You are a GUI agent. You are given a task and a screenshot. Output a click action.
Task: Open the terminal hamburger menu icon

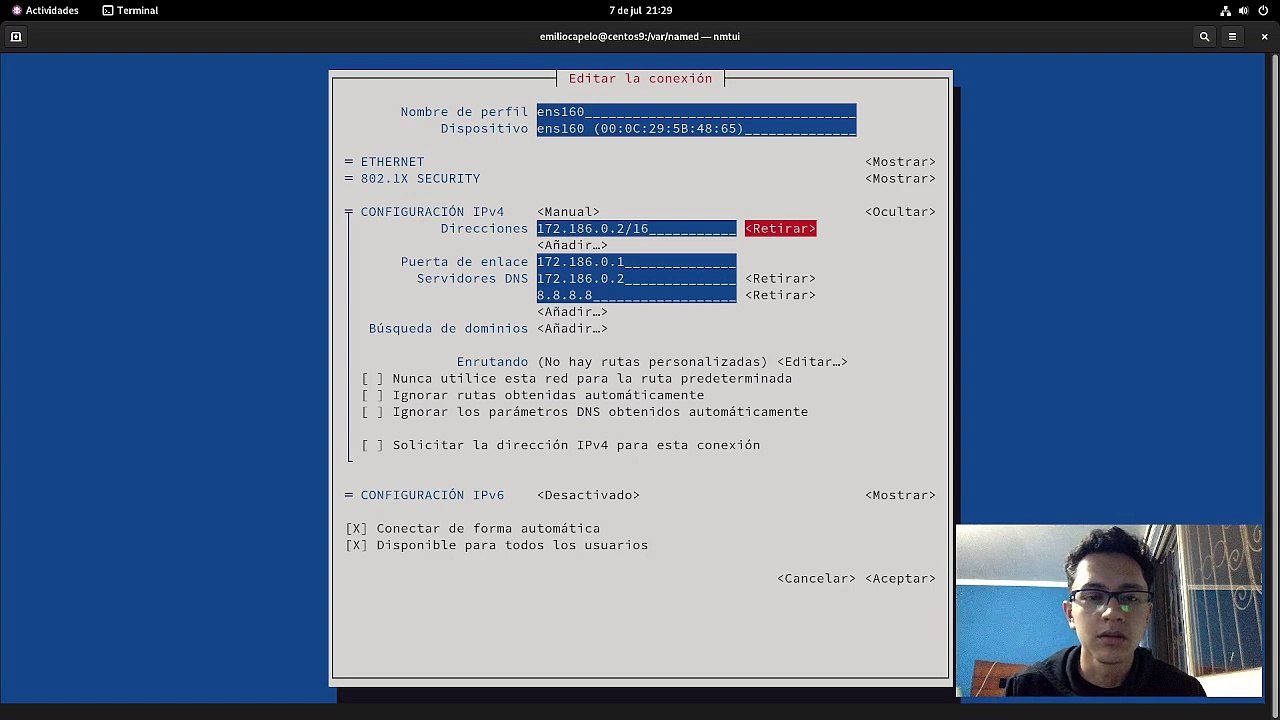(x=1232, y=37)
